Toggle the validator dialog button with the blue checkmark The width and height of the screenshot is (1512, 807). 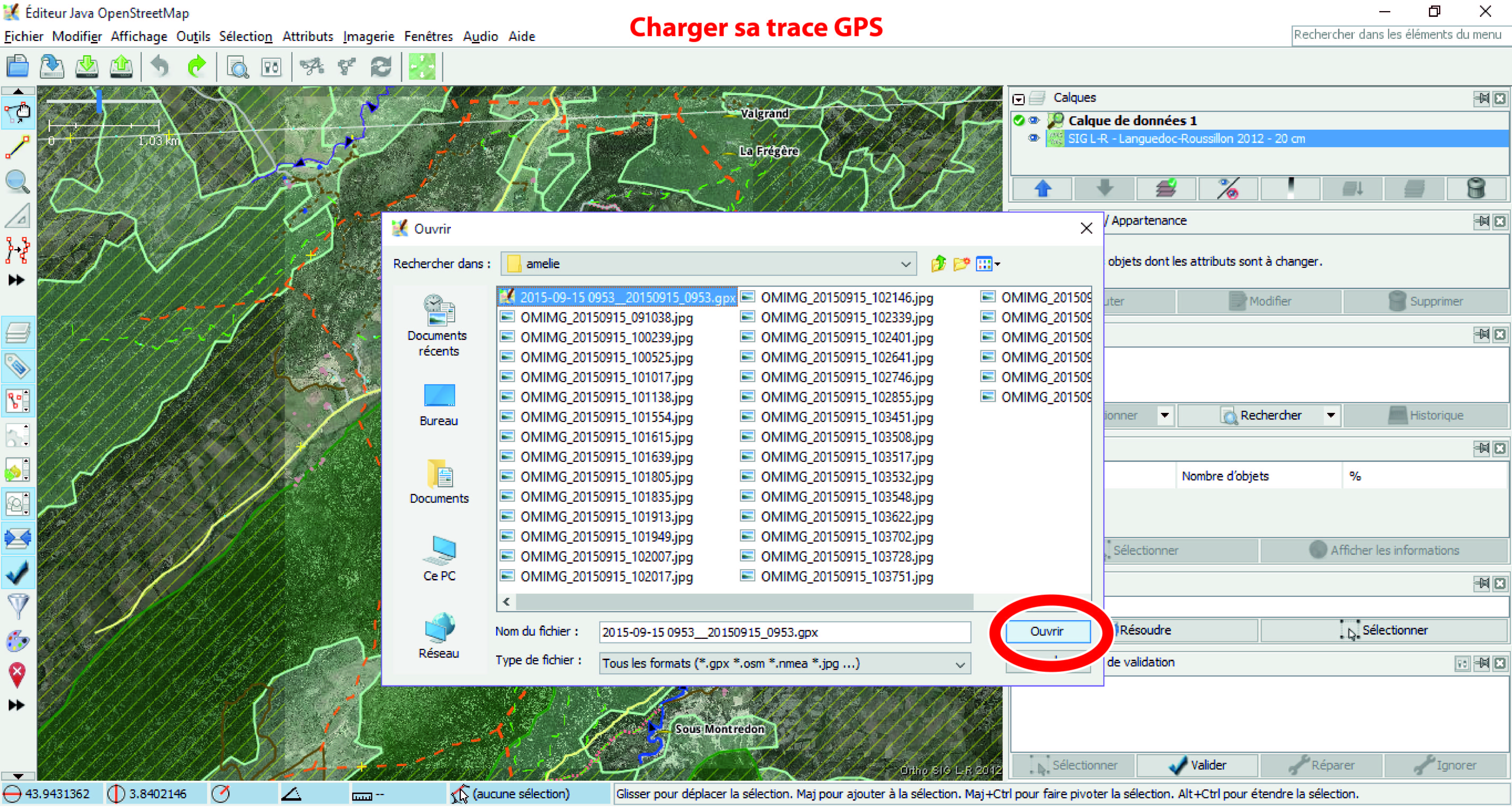click(18, 572)
